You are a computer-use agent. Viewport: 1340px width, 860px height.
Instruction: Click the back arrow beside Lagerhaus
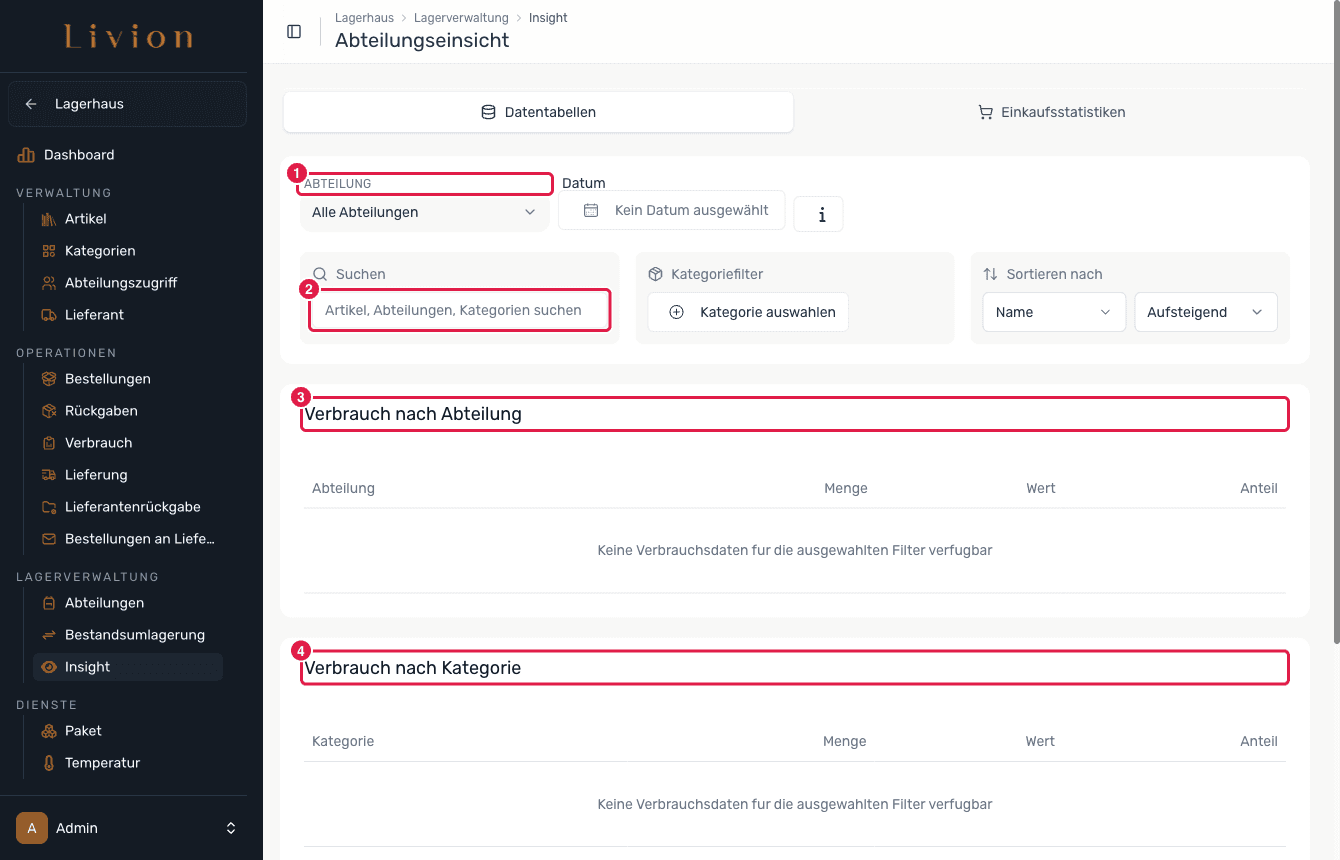pos(31,104)
